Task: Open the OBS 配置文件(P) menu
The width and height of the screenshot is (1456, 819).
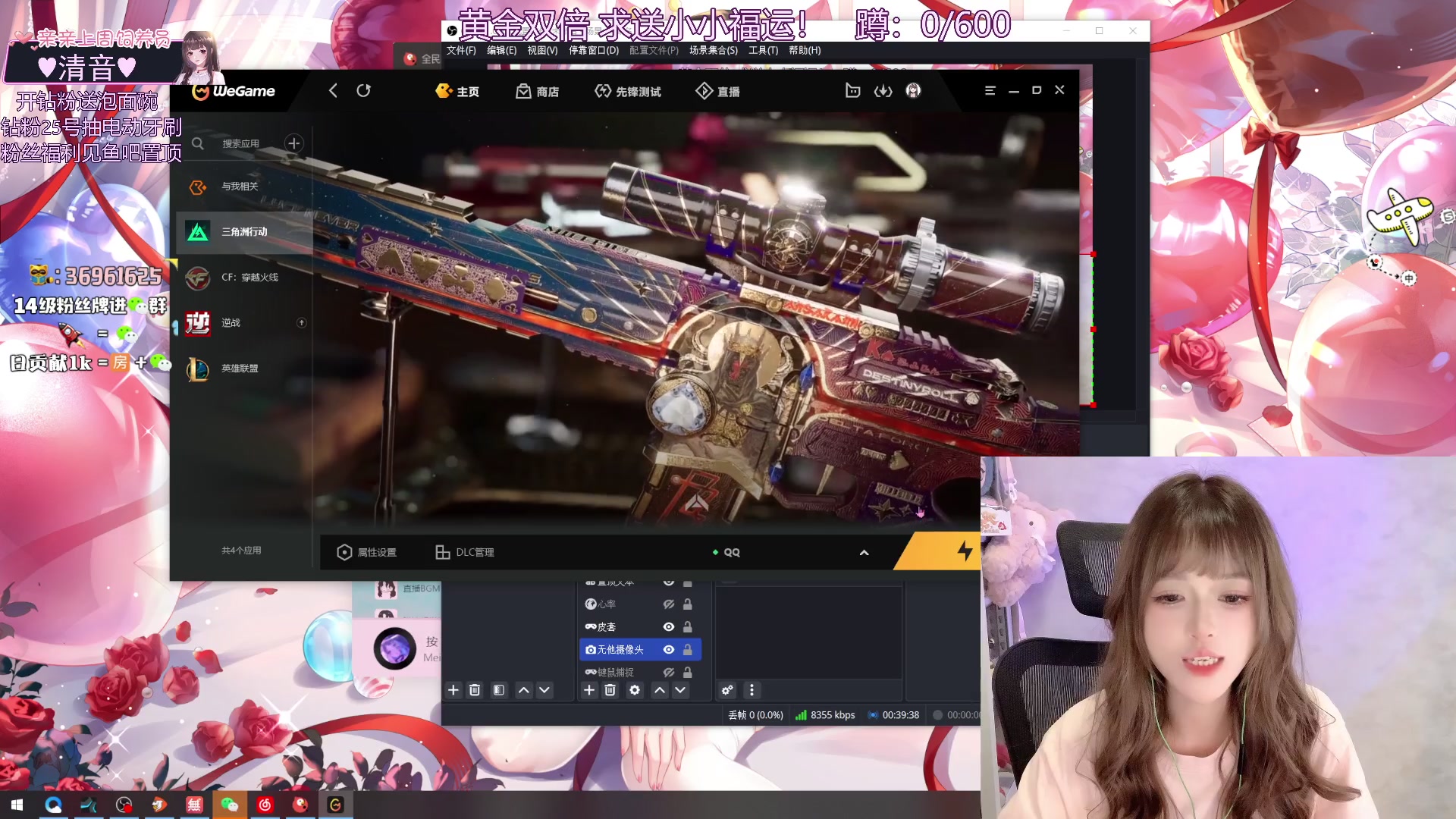Action: pos(654,51)
